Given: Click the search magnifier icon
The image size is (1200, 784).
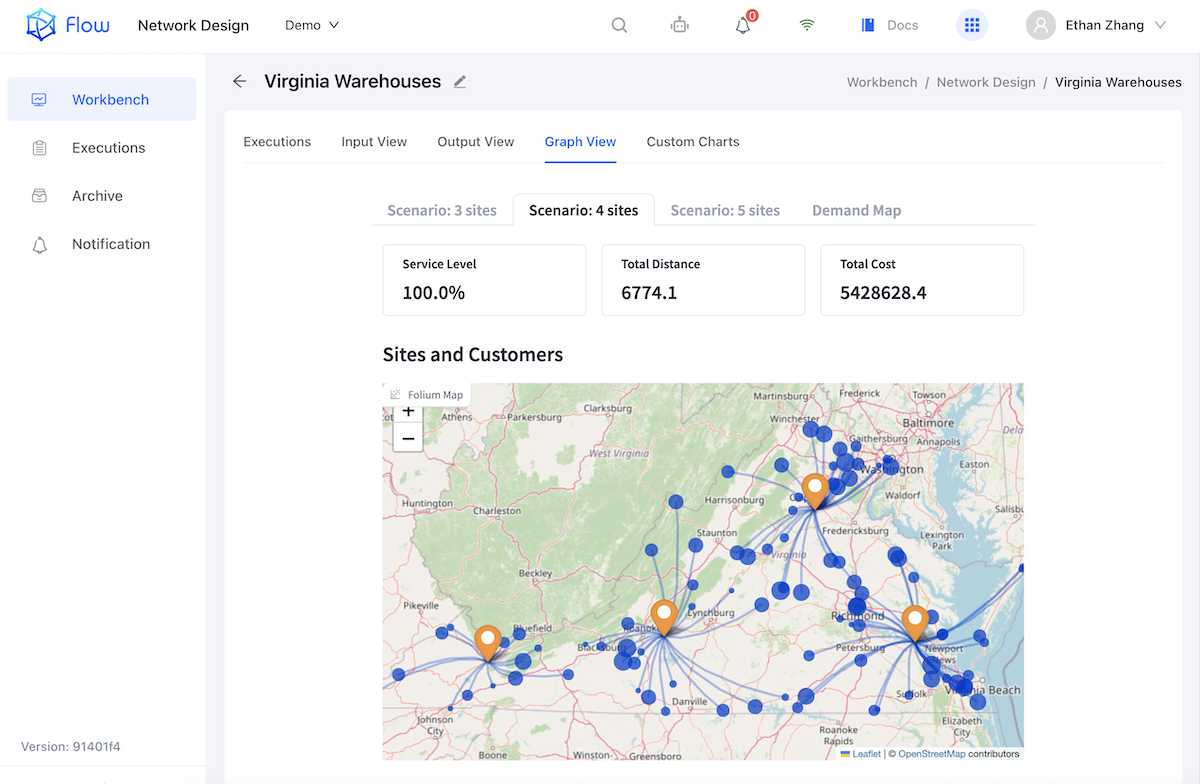Looking at the screenshot, I should coord(619,26).
